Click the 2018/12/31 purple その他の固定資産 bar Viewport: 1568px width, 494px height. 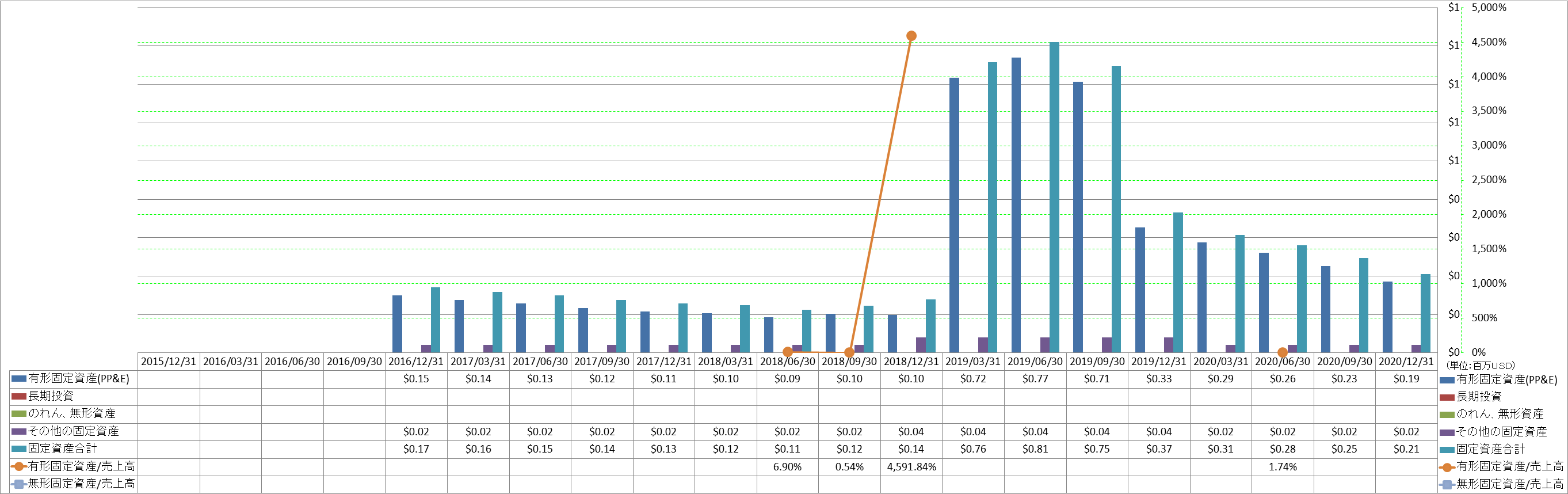click(921, 345)
